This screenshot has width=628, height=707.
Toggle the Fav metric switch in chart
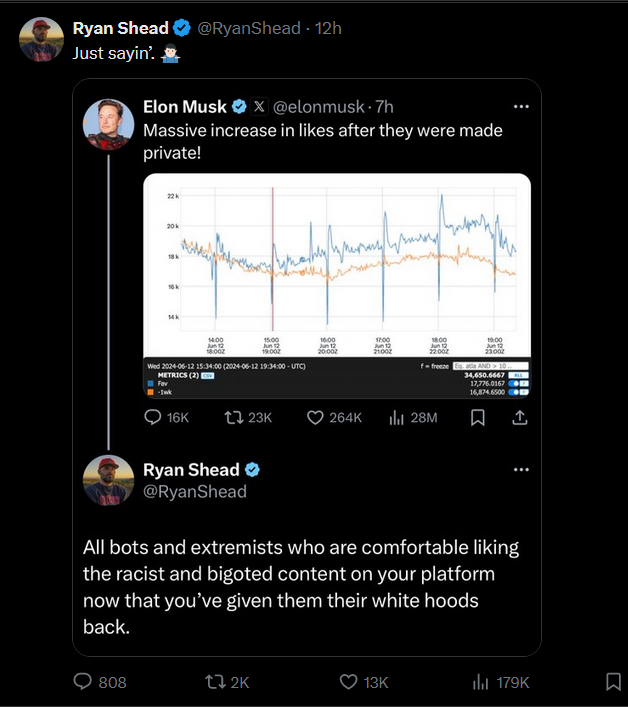click(517, 384)
